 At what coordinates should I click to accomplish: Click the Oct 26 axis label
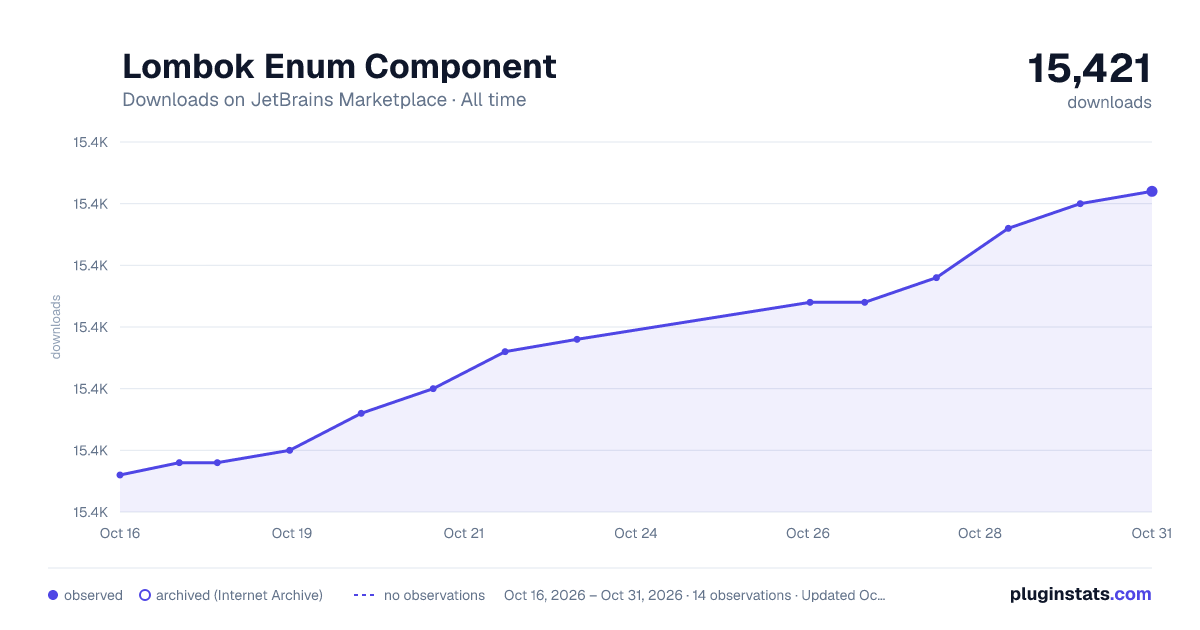[x=808, y=533]
